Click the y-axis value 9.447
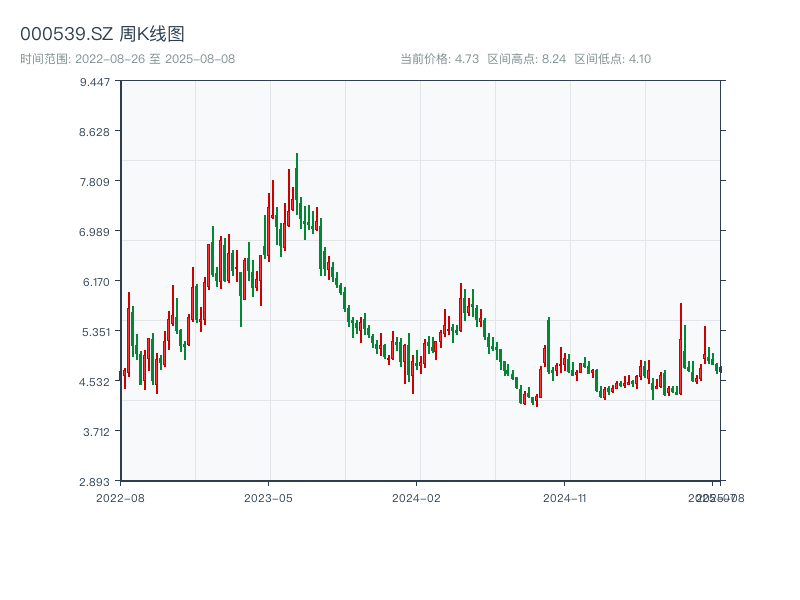The width and height of the screenshot is (800, 600). coord(94,82)
